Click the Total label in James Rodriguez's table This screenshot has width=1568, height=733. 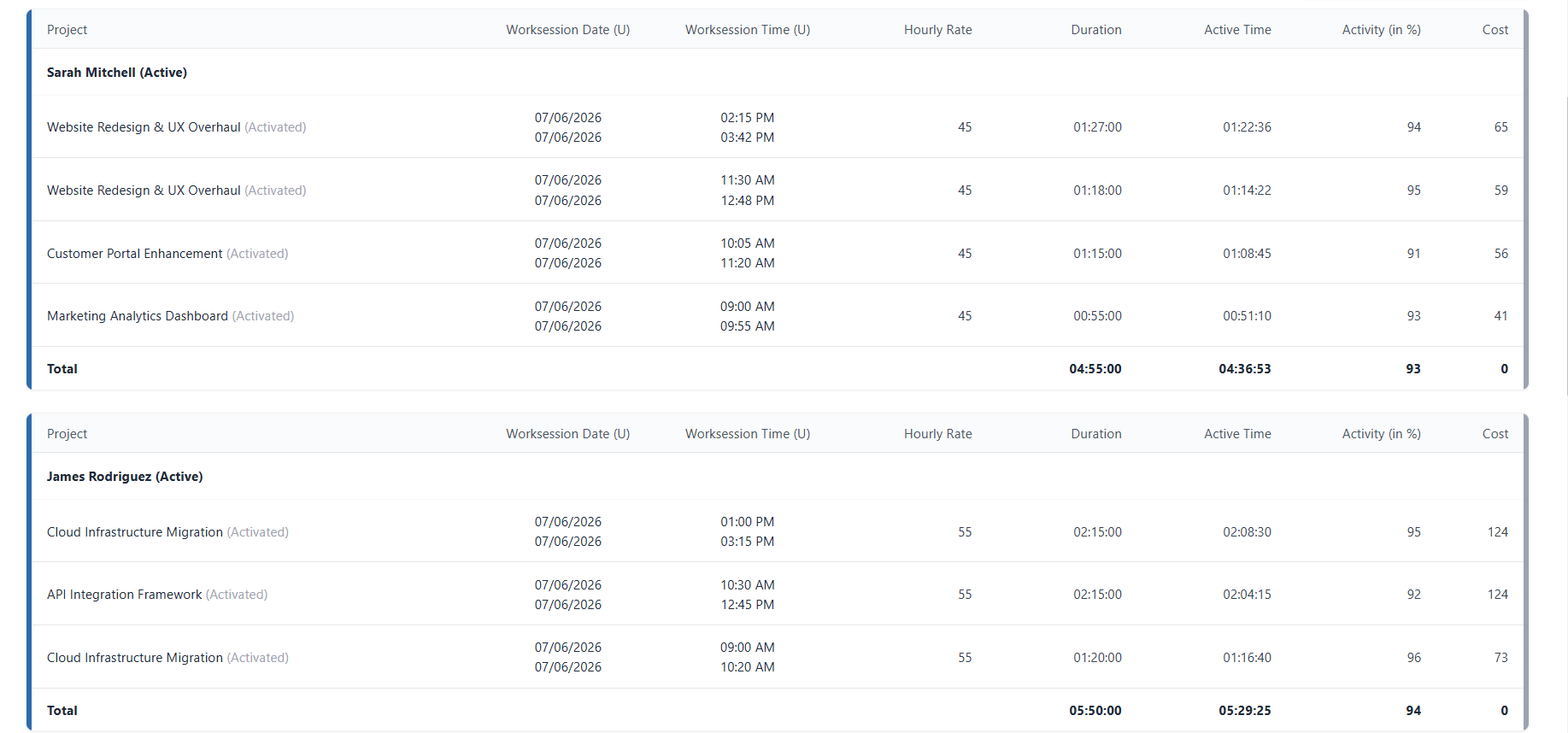point(62,711)
